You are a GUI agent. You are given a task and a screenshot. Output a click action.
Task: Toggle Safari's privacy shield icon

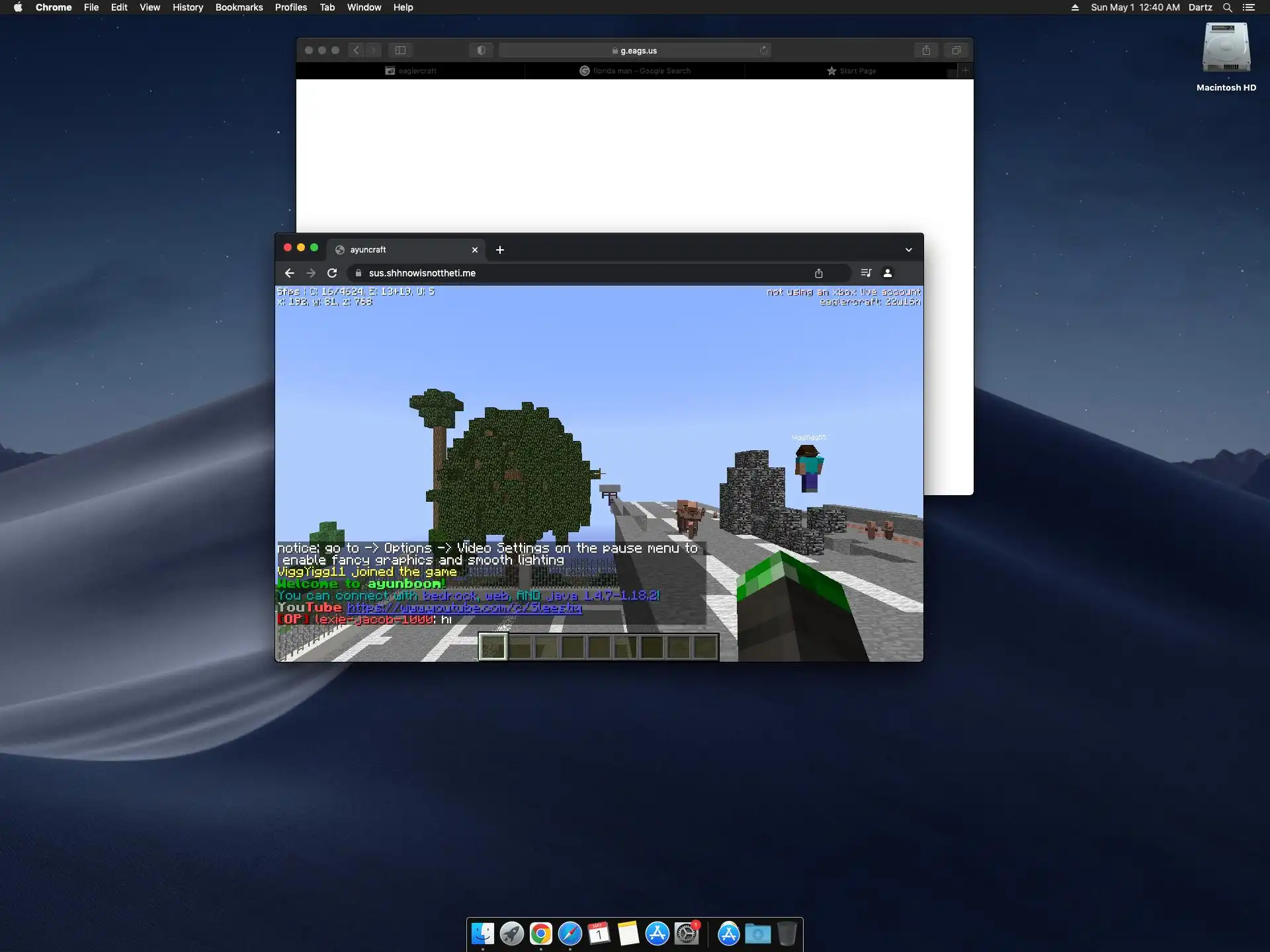tap(481, 50)
